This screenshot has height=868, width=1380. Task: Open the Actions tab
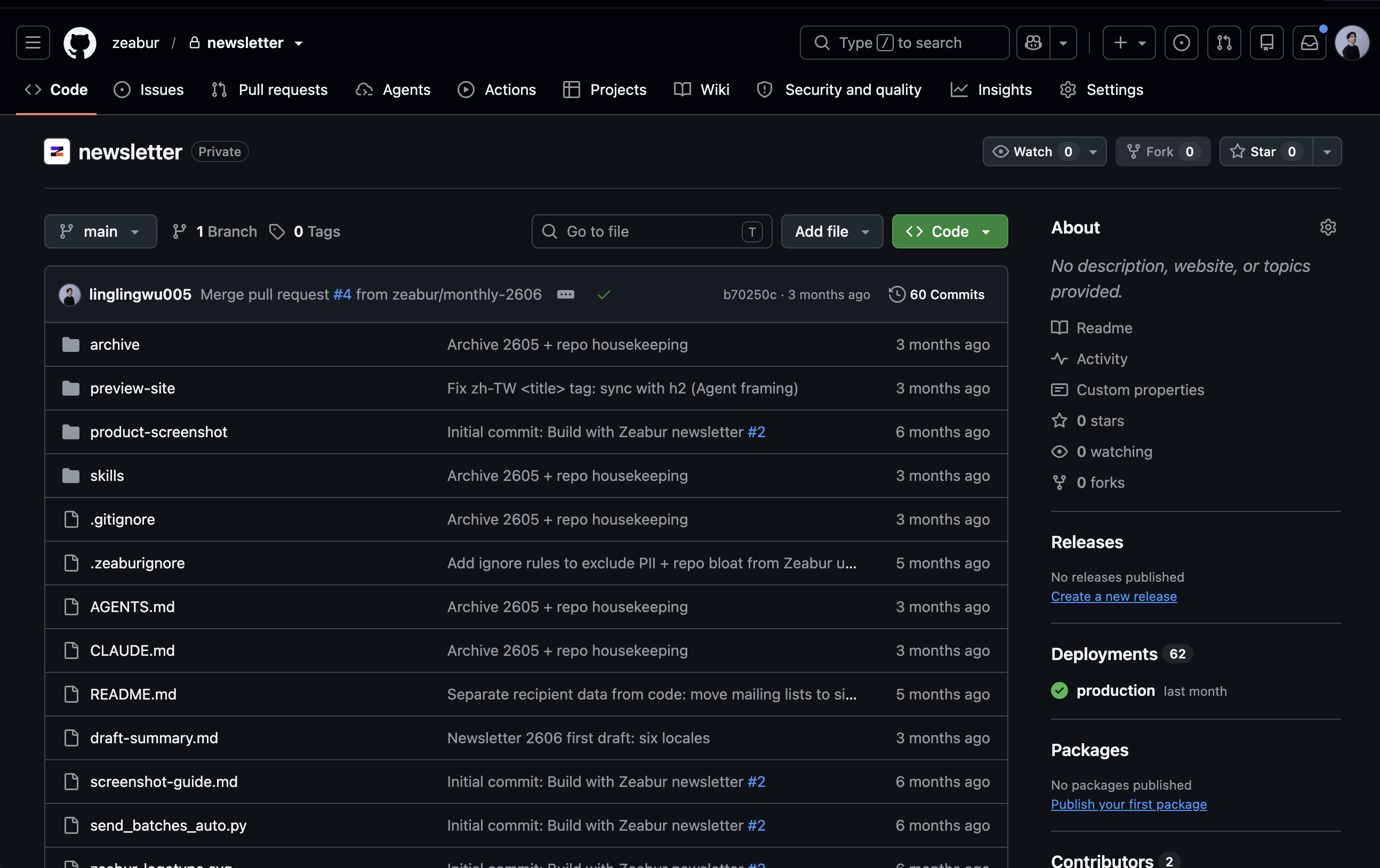(x=497, y=90)
